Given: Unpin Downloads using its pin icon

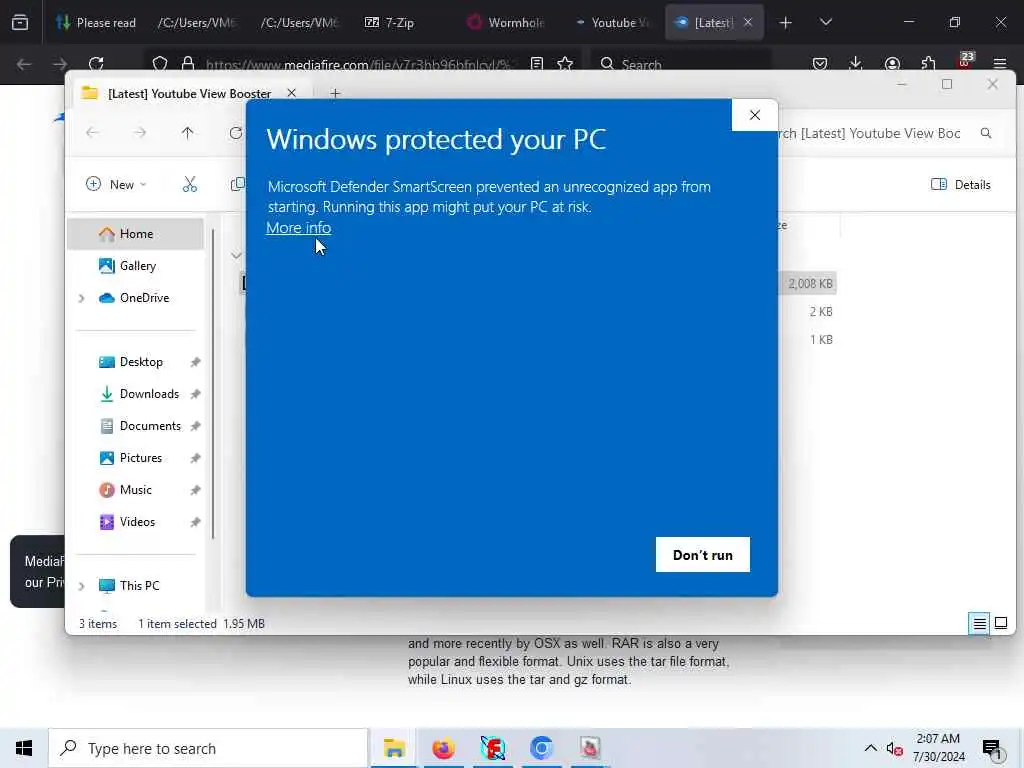Looking at the screenshot, I should (x=195, y=394).
